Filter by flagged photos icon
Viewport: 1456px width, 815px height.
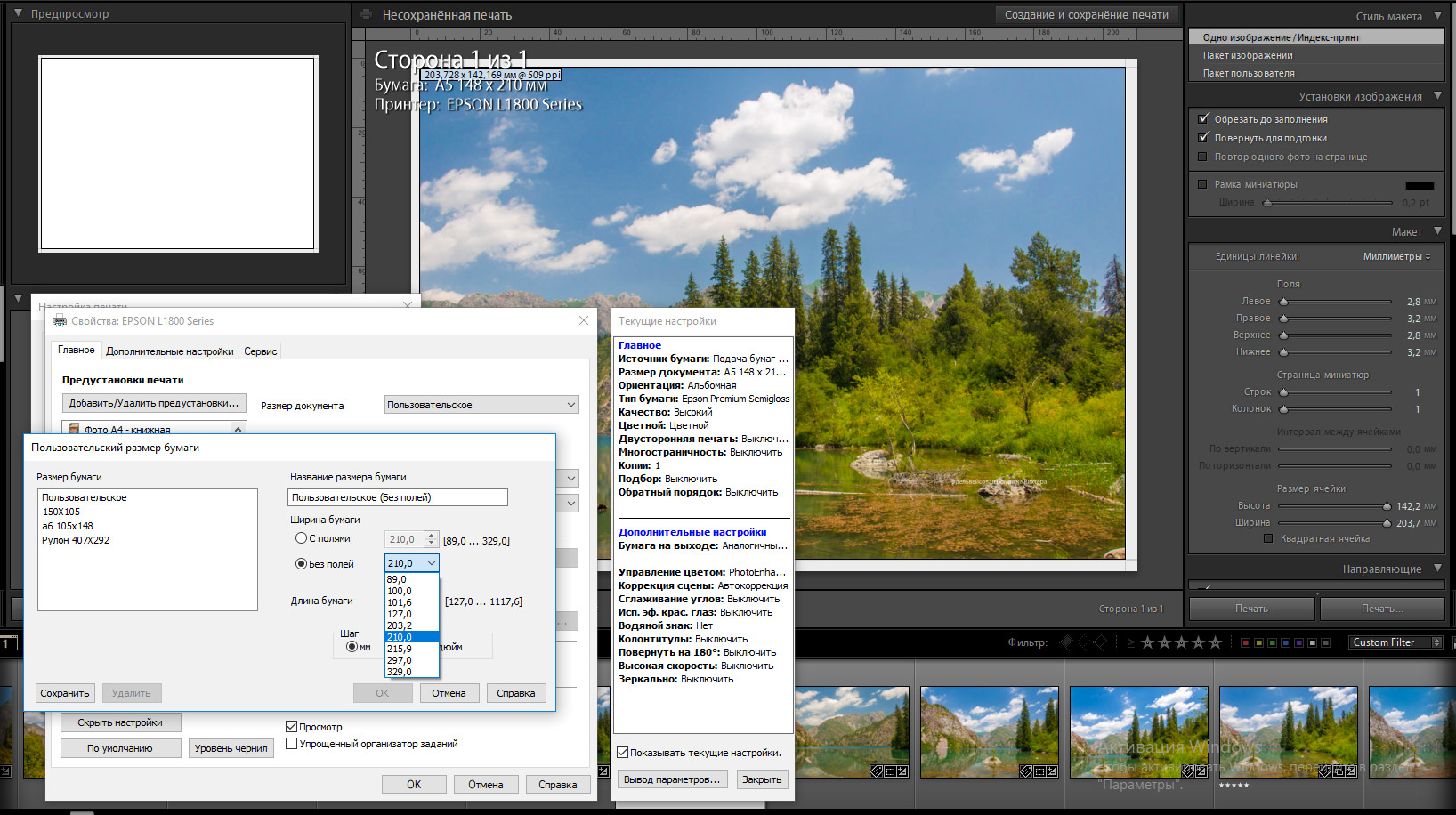pyautogui.click(x=1067, y=642)
